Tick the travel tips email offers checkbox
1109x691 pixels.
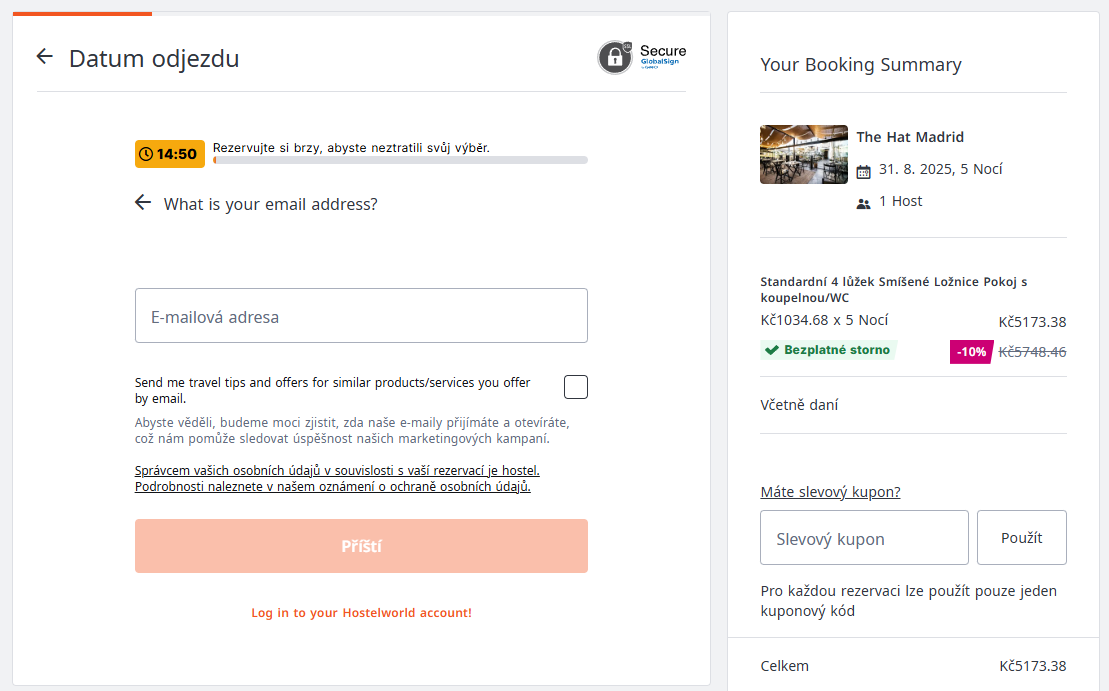pos(576,387)
